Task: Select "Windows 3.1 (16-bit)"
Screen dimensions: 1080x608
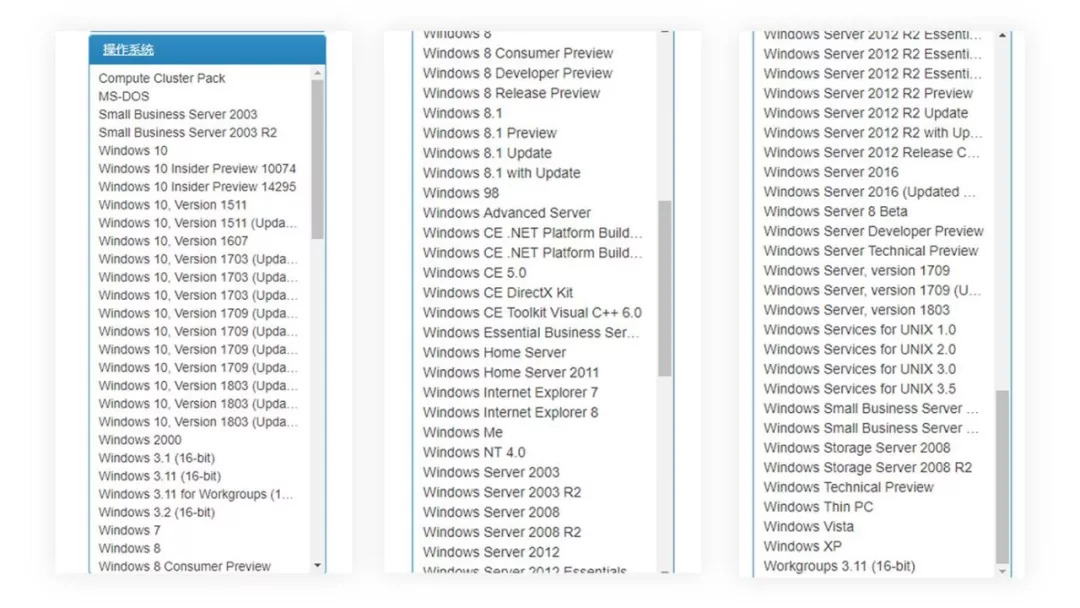Action: (x=156, y=458)
